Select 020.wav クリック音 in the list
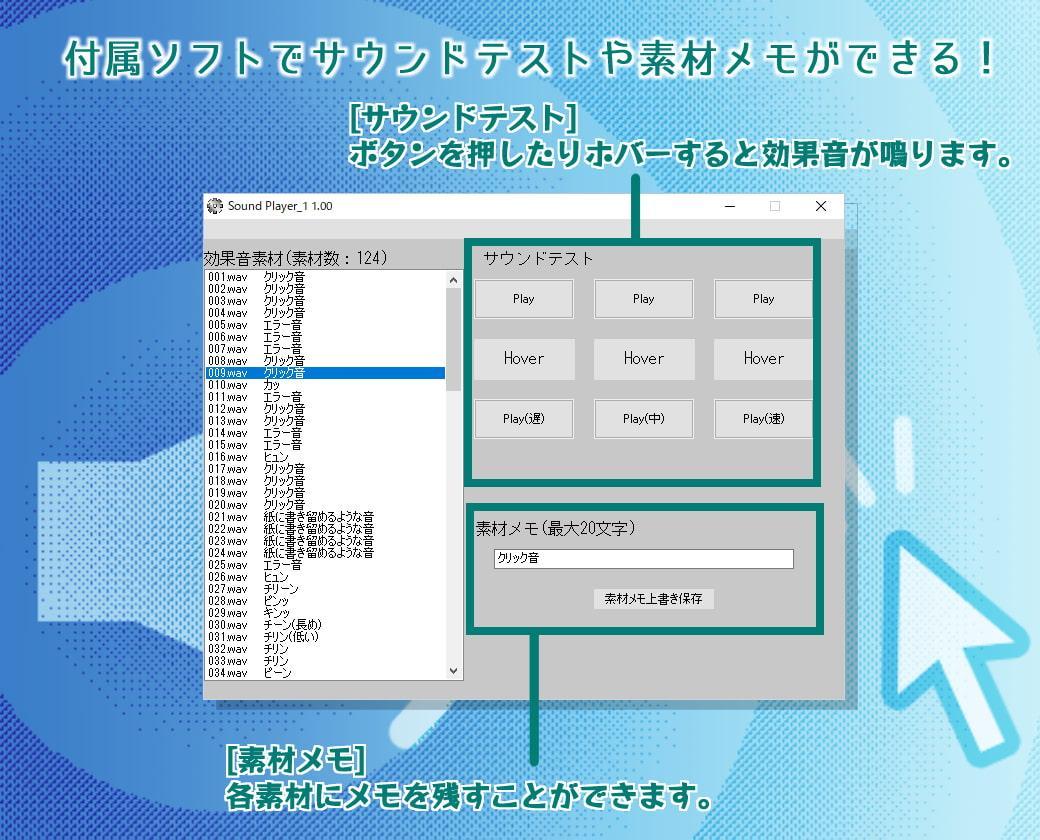Image resolution: width=1040 pixels, height=840 pixels. click(x=325, y=504)
